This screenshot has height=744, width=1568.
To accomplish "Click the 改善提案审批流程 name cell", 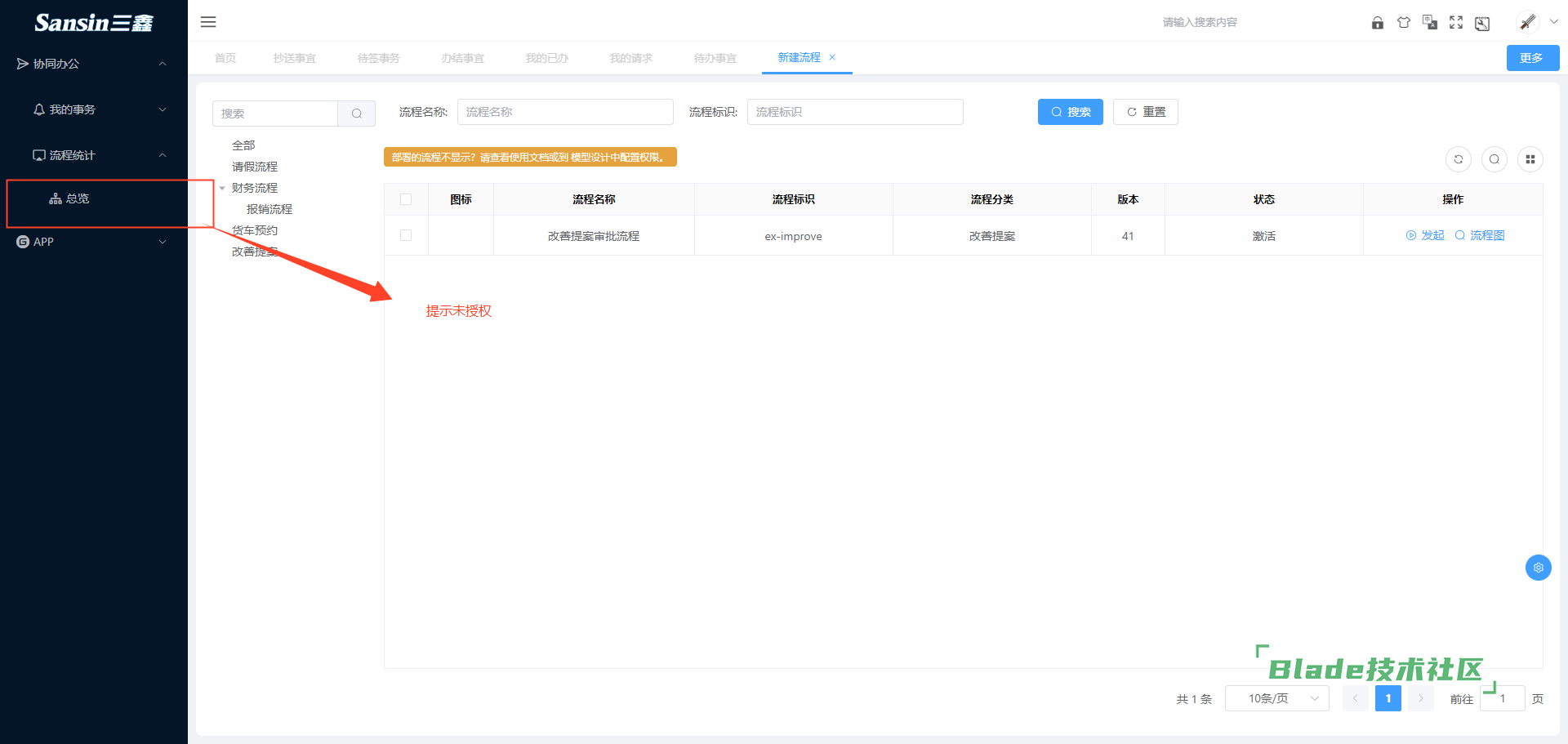I will click(x=594, y=236).
